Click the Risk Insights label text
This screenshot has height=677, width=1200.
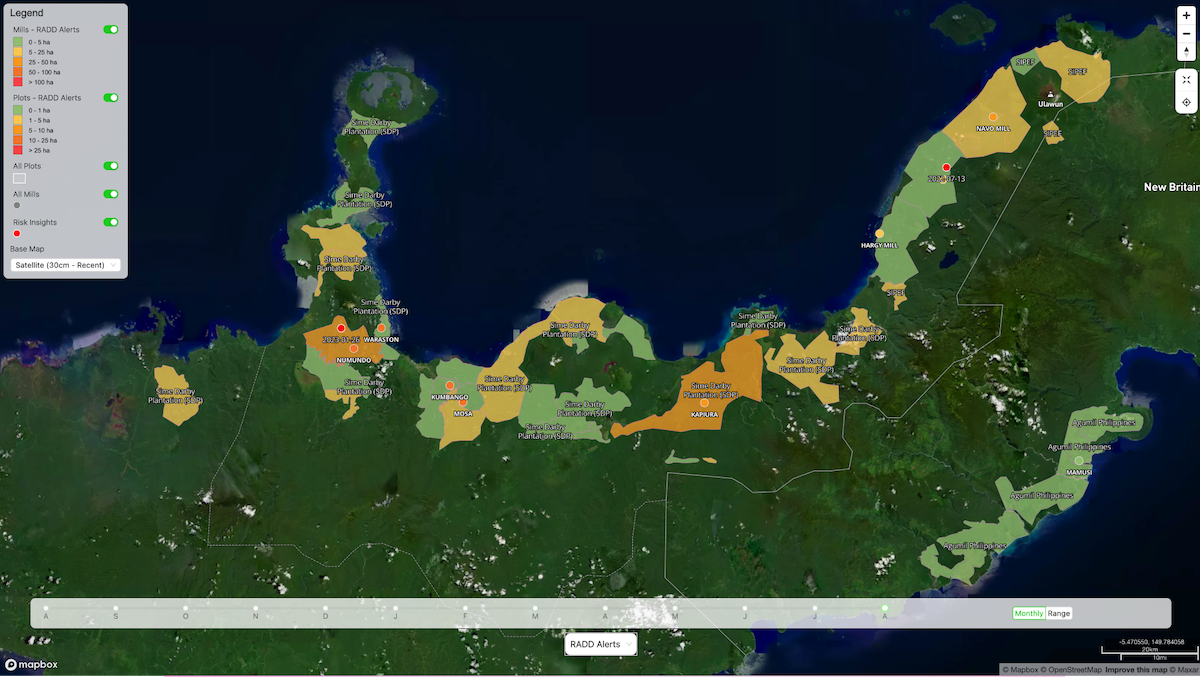[x=35, y=222]
